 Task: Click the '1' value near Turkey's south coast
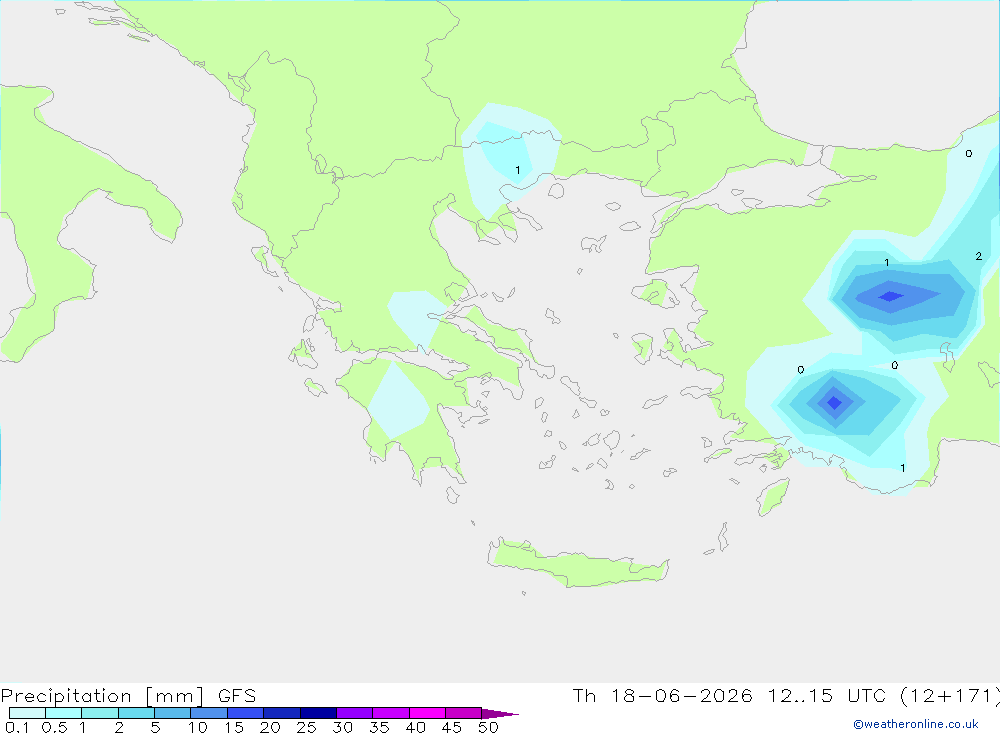(x=903, y=468)
